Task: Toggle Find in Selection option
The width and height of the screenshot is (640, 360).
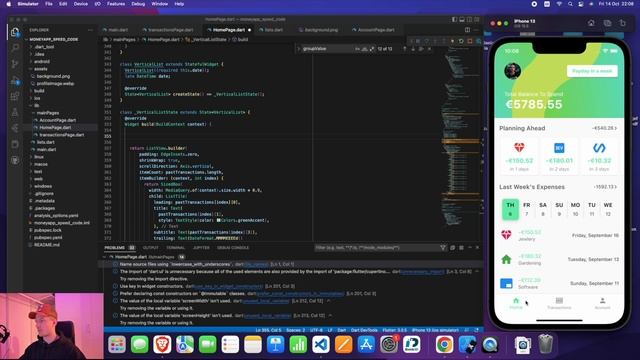Action: [421, 49]
